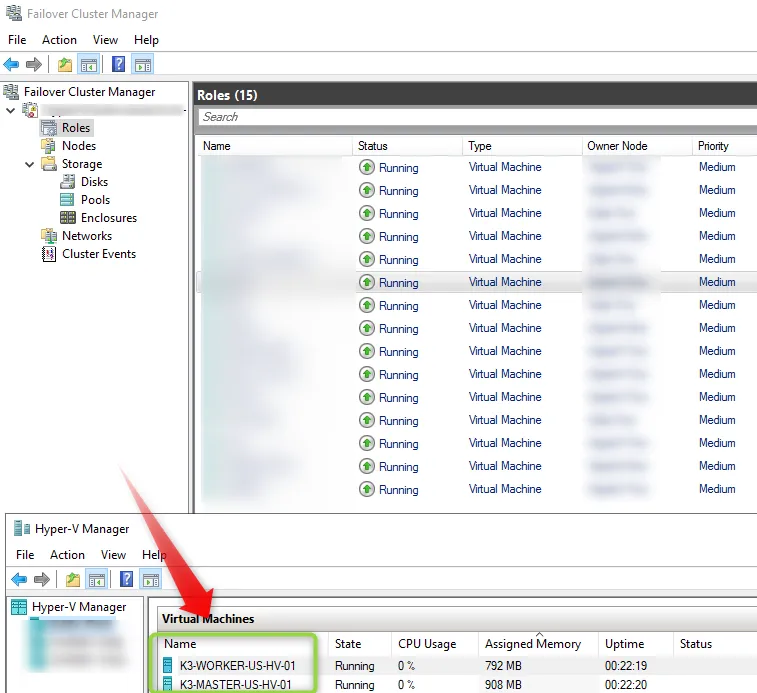Open Help menu in Failover Cluster Manager
This screenshot has height=693, width=757.
click(x=146, y=40)
